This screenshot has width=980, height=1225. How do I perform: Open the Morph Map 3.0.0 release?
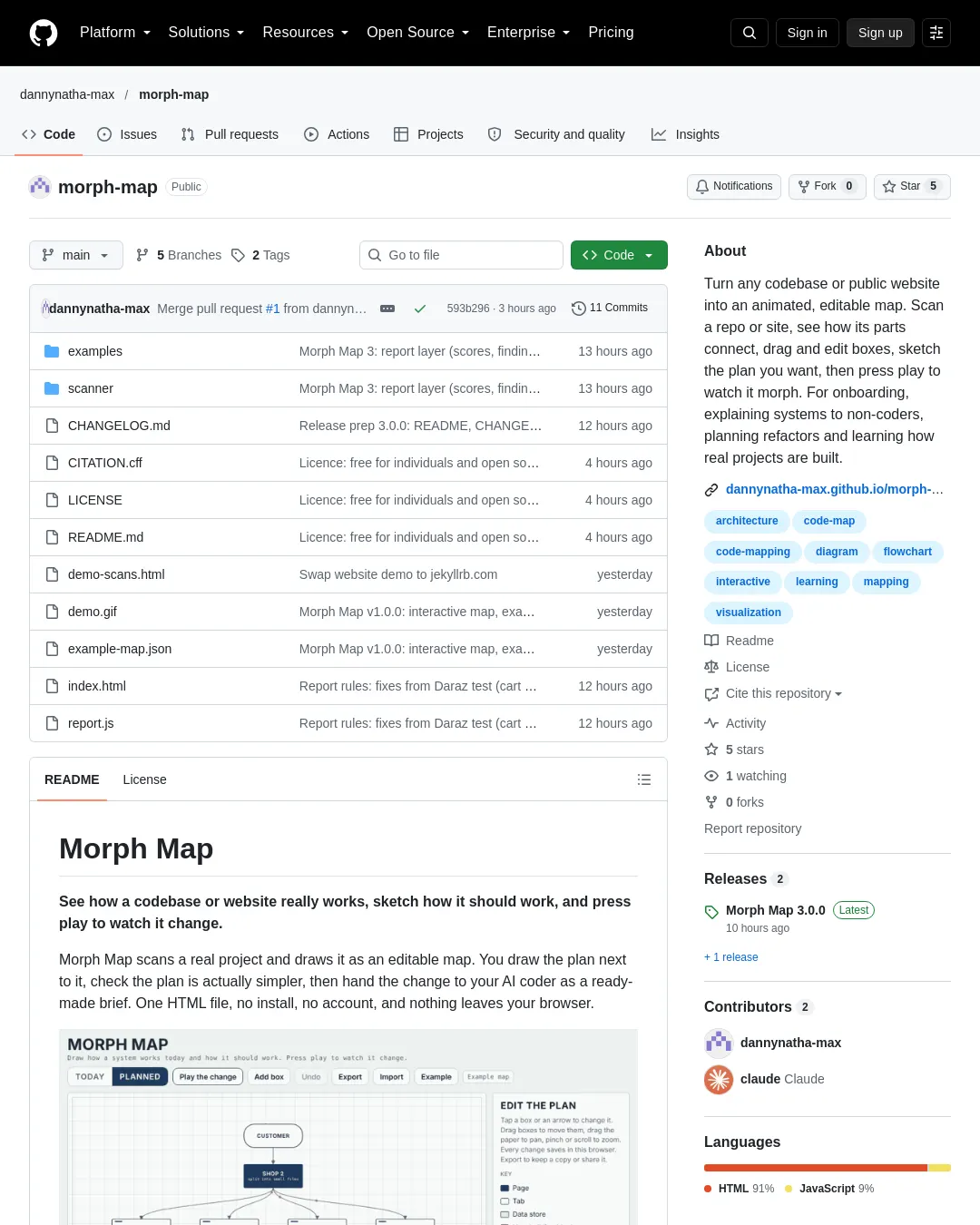[776, 910]
